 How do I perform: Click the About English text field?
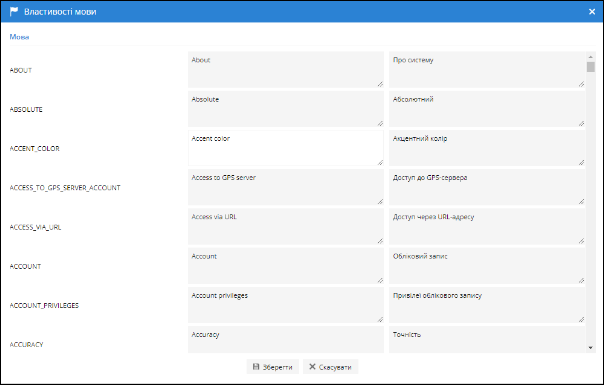[x=286, y=70]
